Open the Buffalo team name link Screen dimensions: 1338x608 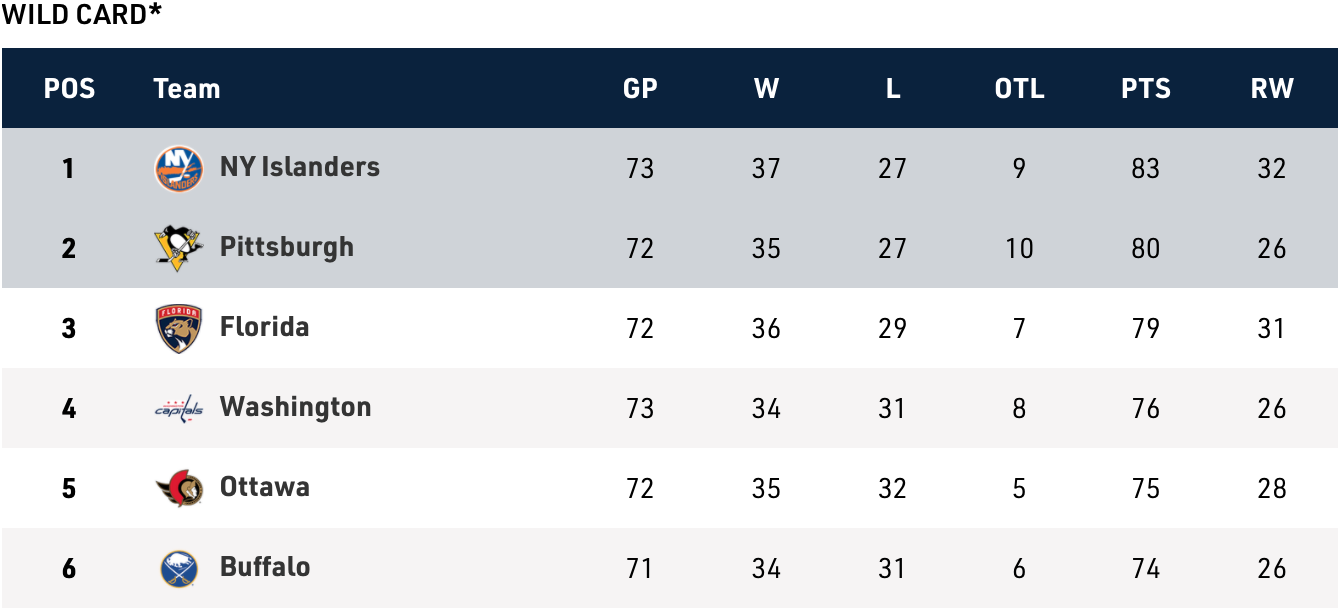(265, 567)
